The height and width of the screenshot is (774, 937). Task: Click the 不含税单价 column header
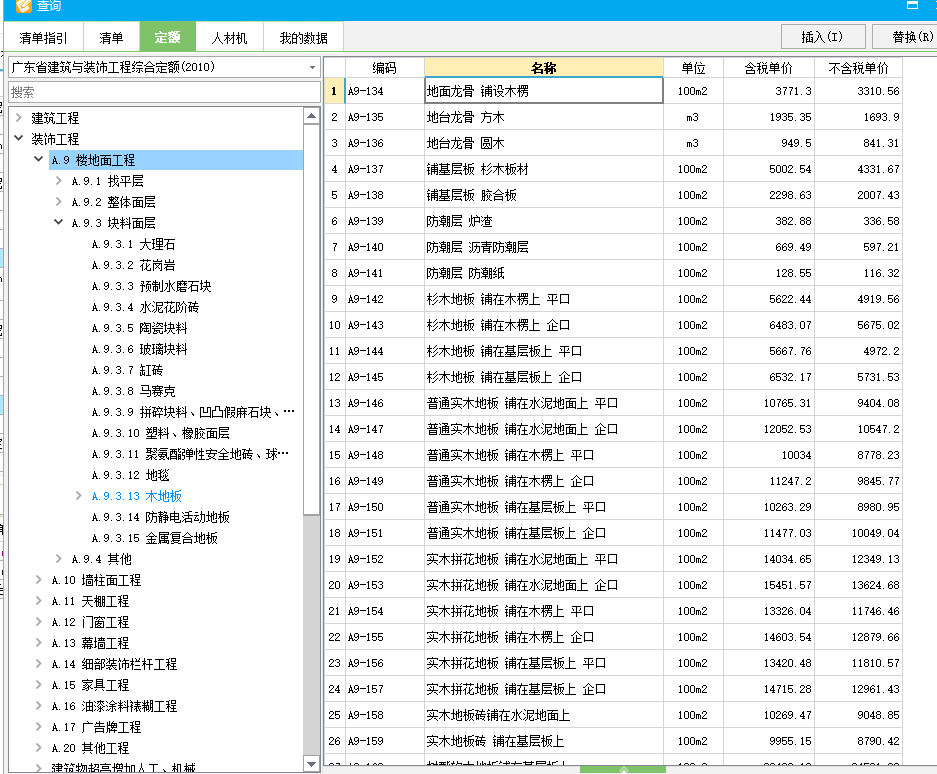tap(858, 68)
